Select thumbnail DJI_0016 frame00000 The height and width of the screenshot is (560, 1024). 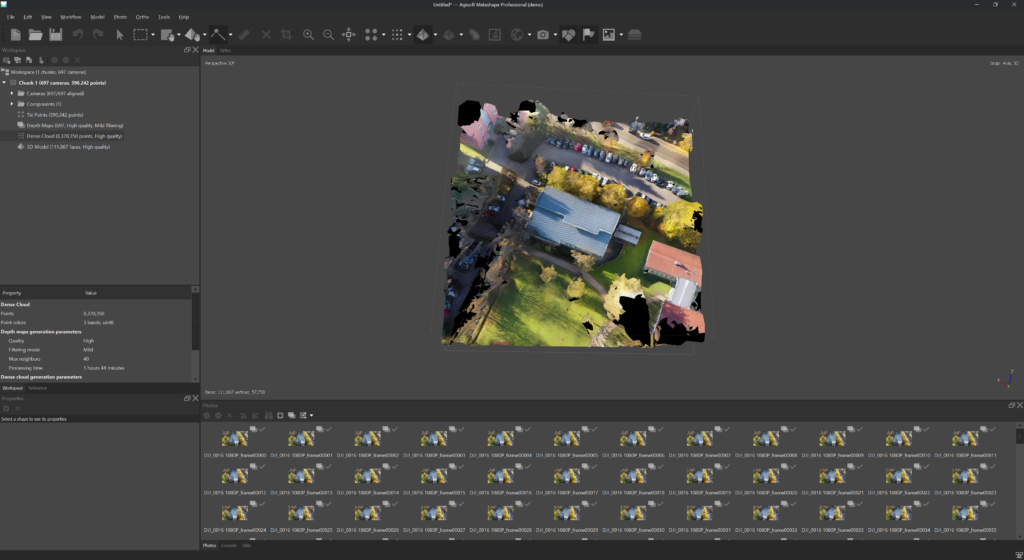pos(235,441)
